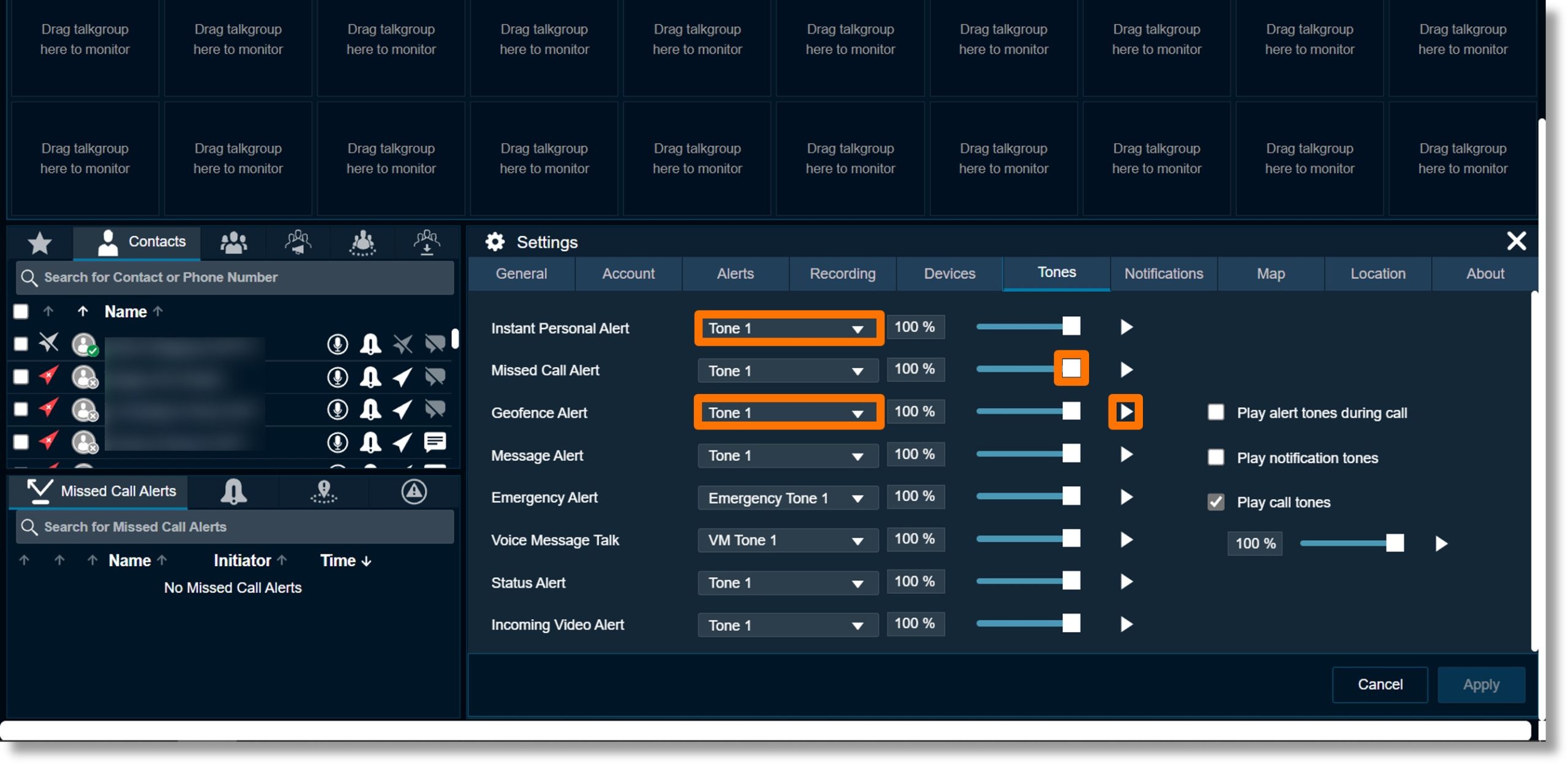Click Cancel to discard changes
The image size is (1568, 764).
(x=1380, y=685)
